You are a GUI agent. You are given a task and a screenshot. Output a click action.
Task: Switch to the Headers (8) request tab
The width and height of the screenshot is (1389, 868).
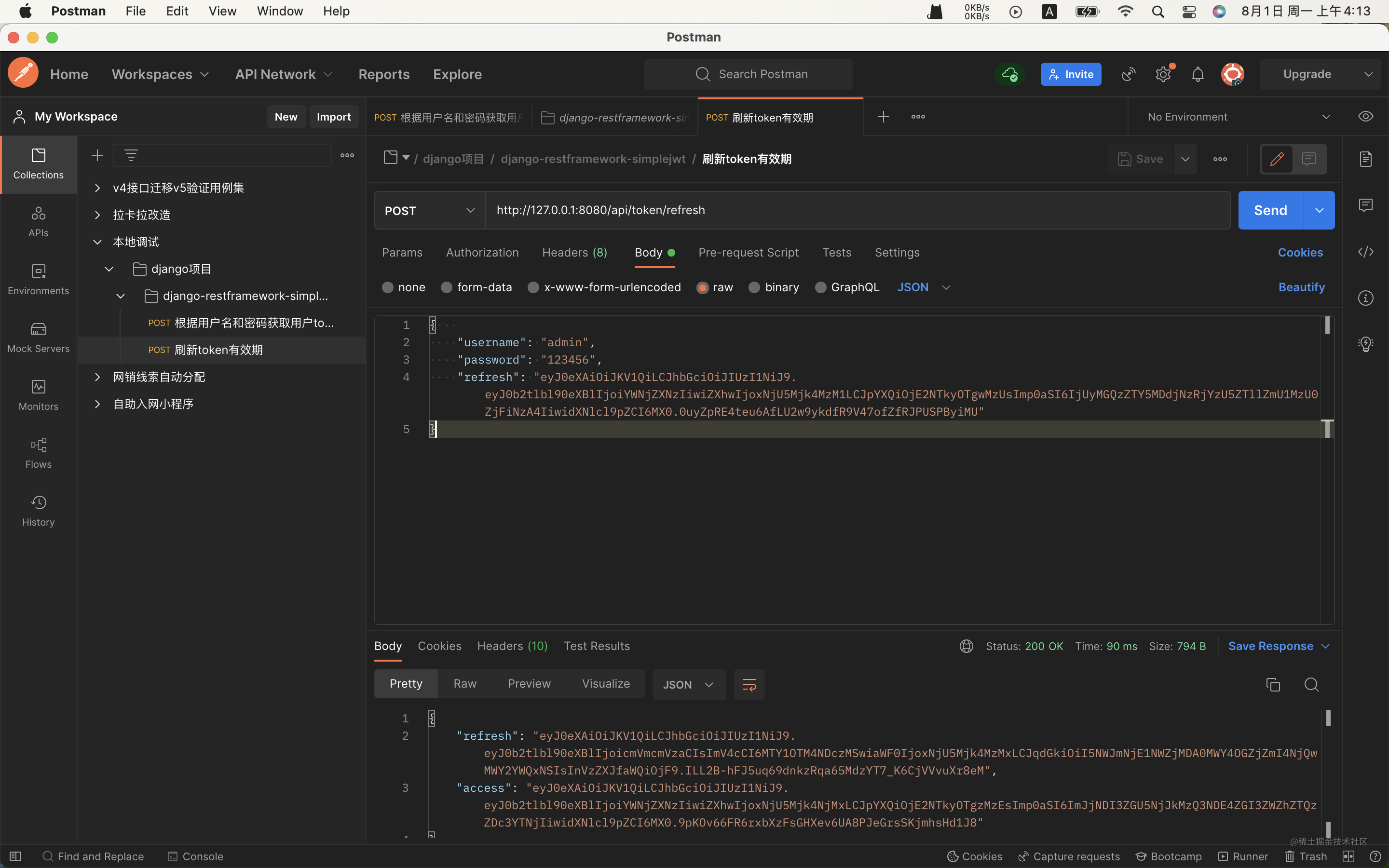574,253
